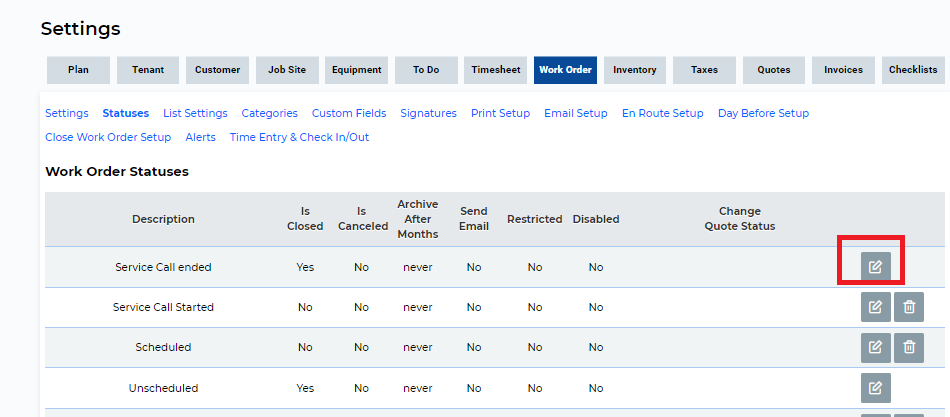
Task: Delete the Scheduled status row
Action: click(909, 347)
